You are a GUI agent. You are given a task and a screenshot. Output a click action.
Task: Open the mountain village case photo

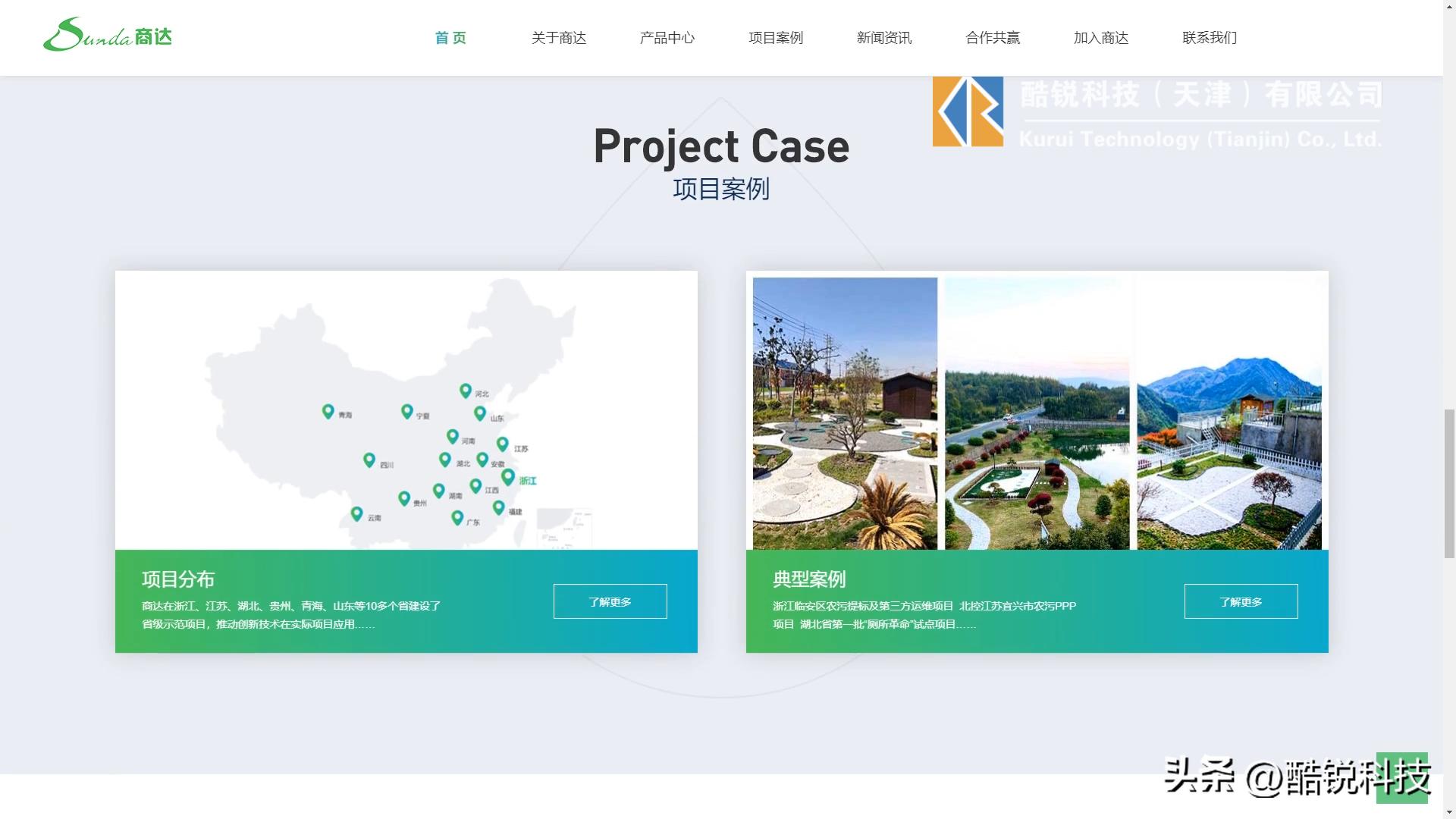pos(1228,413)
